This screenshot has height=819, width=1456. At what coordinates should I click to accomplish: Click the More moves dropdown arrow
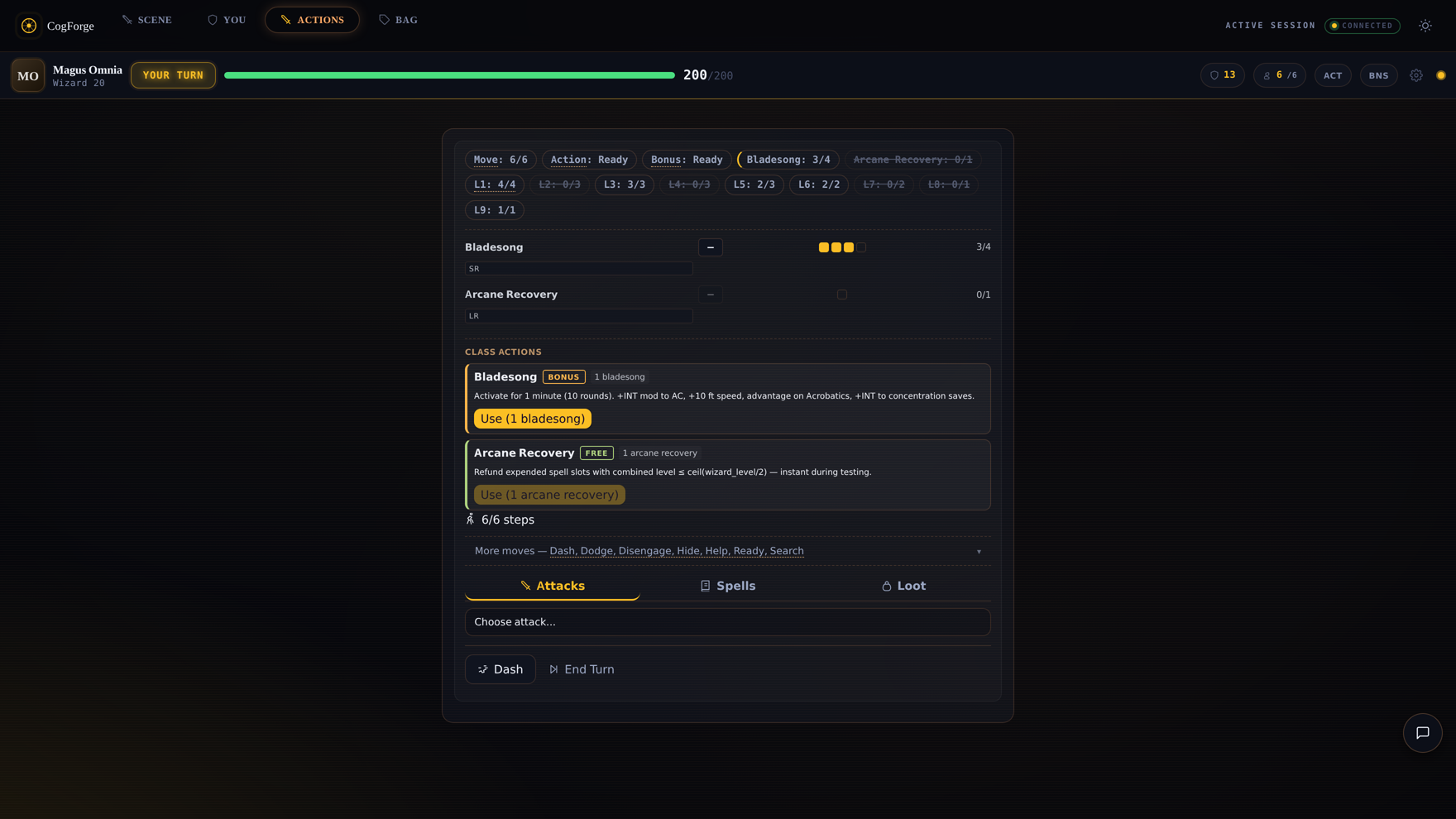(979, 552)
